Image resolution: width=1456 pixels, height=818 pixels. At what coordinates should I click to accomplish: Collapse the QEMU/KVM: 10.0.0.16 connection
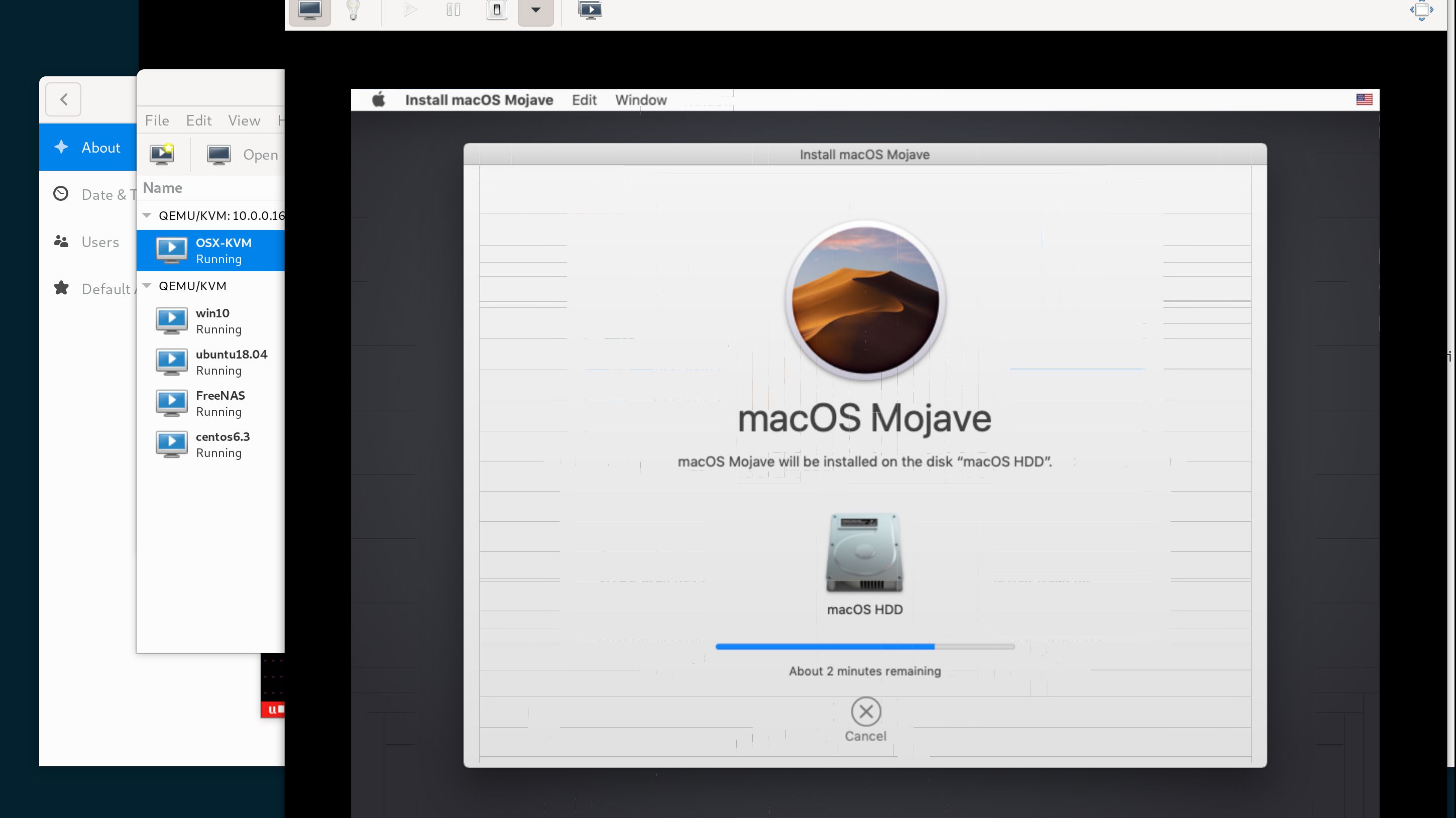click(146, 215)
